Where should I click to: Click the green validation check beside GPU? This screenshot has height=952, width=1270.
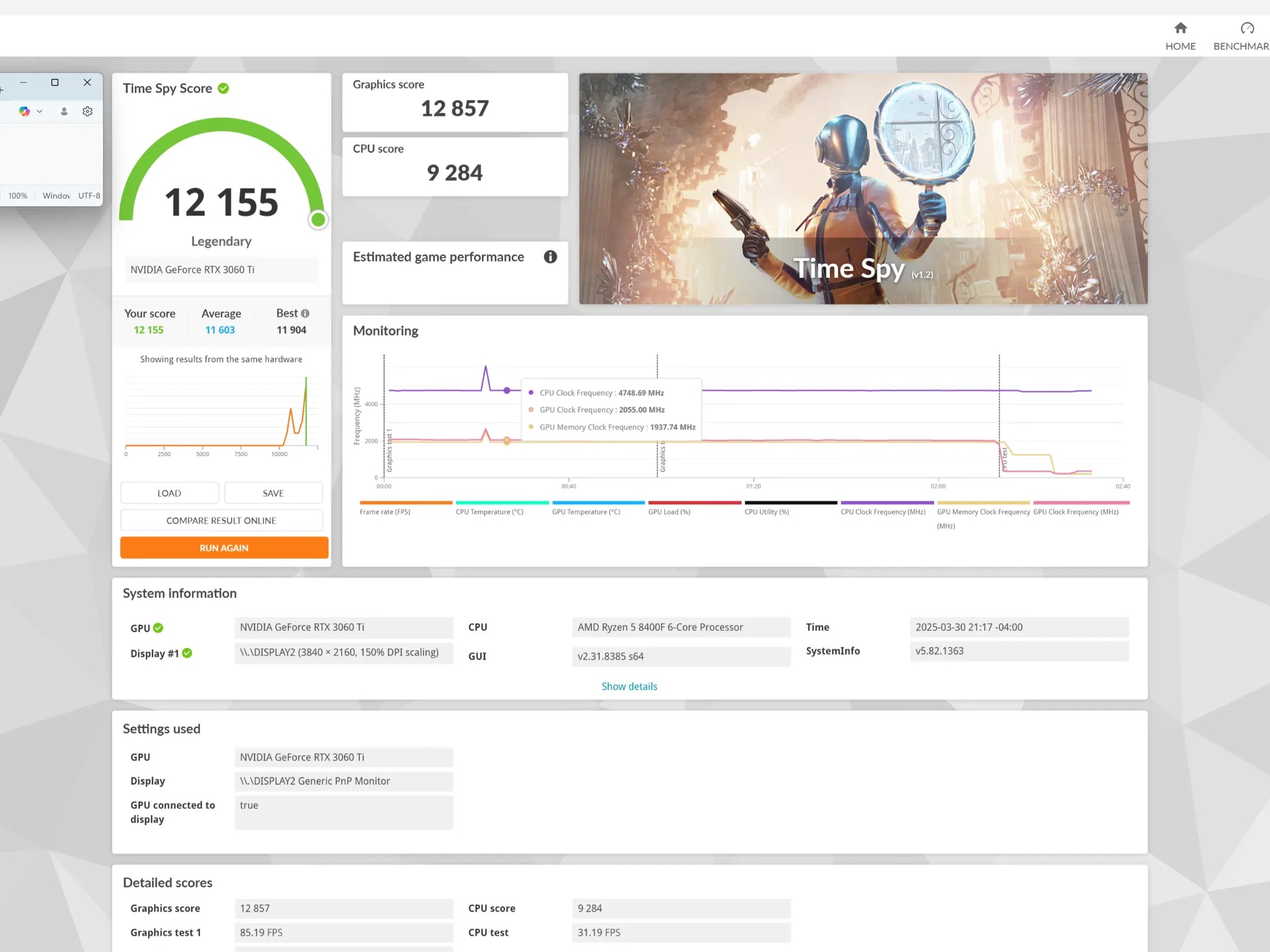click(x=158, y=628)
